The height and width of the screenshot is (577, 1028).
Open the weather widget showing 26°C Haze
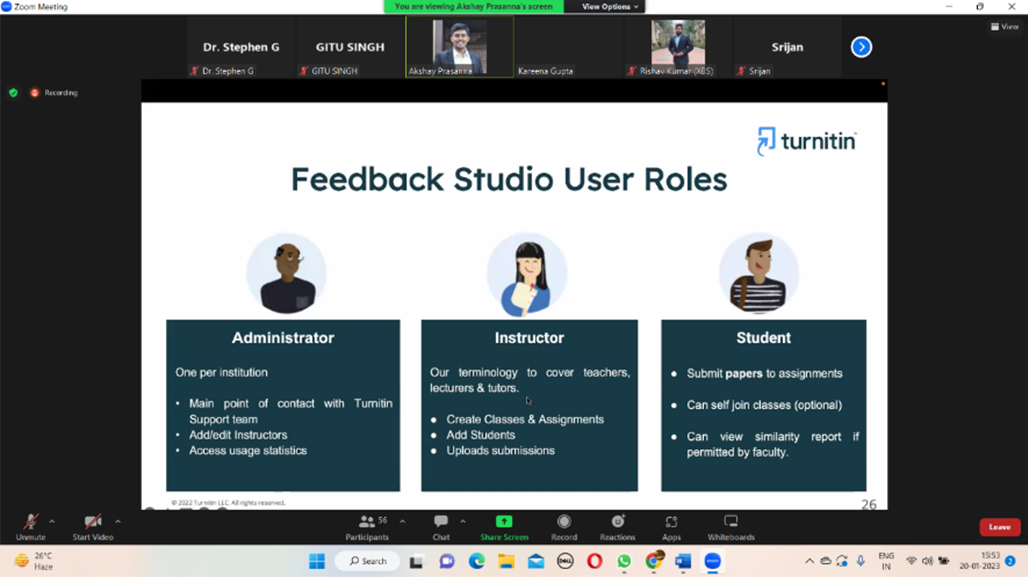(35, 561)
